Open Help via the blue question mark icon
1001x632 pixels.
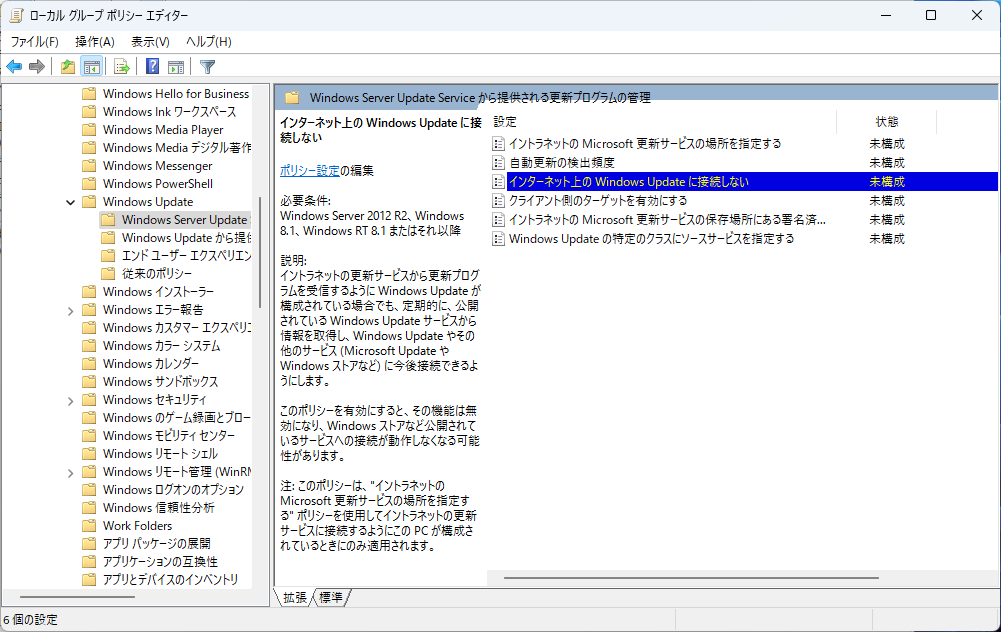(x=152, y=67)
